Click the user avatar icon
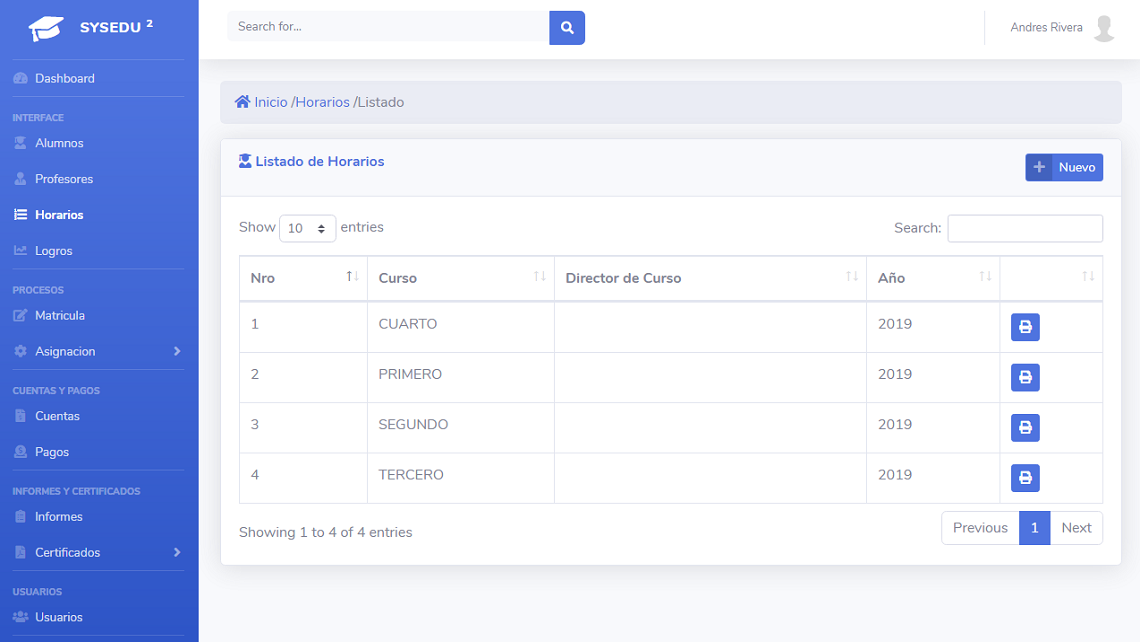The image size is (1140, 642). (1104, 28)
